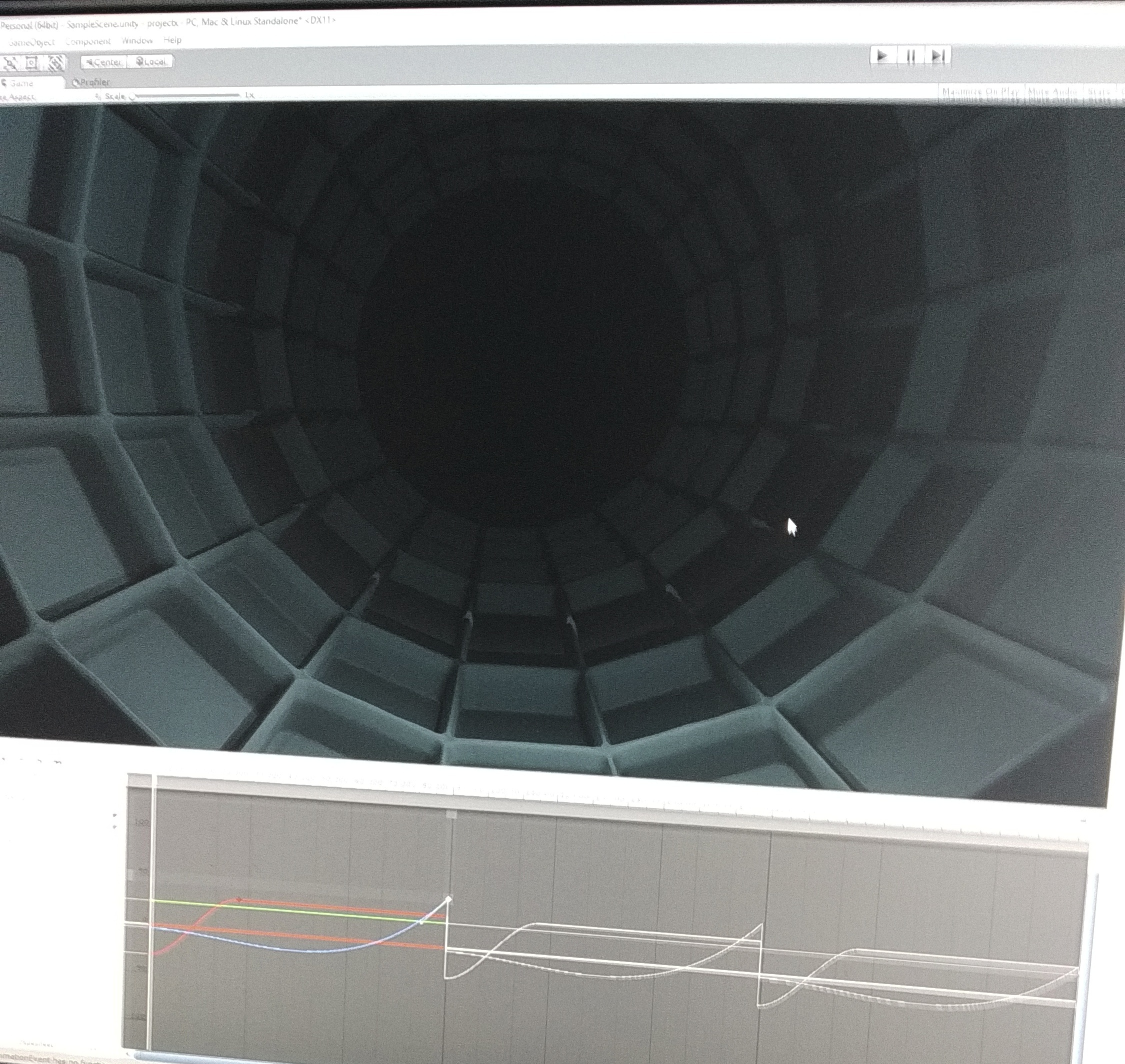Screen dimensions: 1125x1064
Task: Open the Component menu
Action: pyautogui.click(x=88, y=41)
